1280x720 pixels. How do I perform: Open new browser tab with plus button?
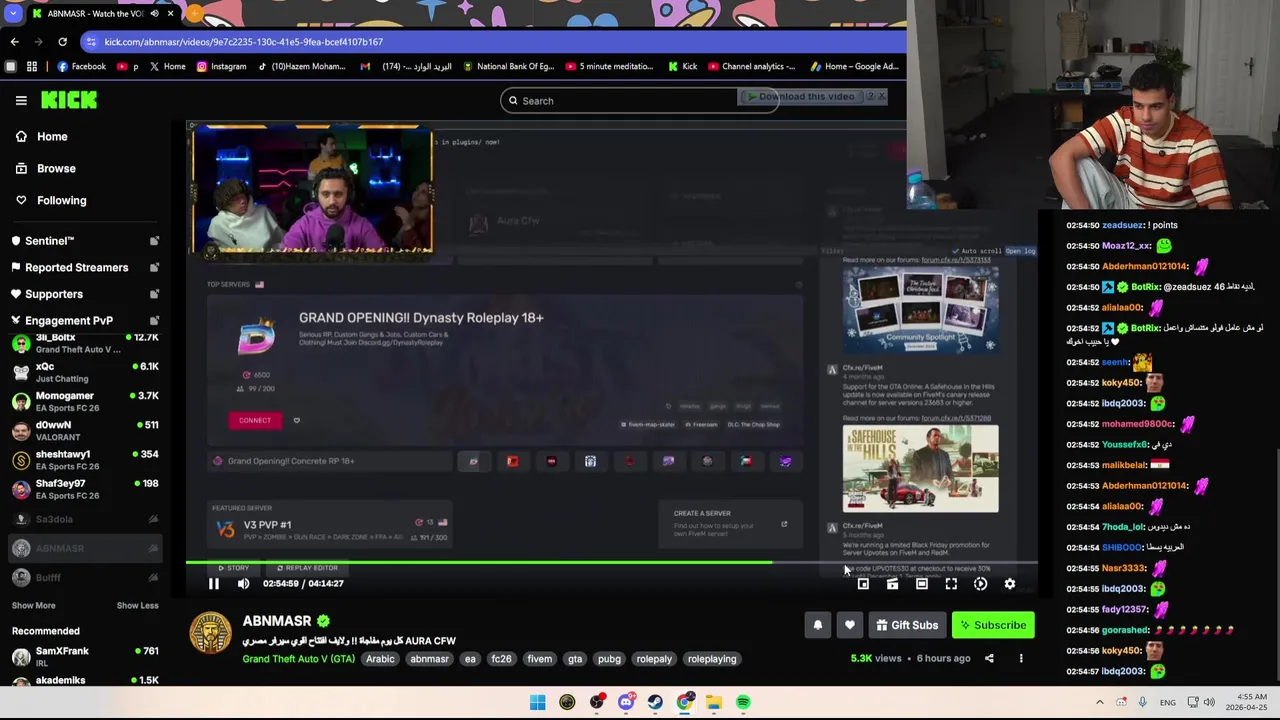[x=194, y=14]
